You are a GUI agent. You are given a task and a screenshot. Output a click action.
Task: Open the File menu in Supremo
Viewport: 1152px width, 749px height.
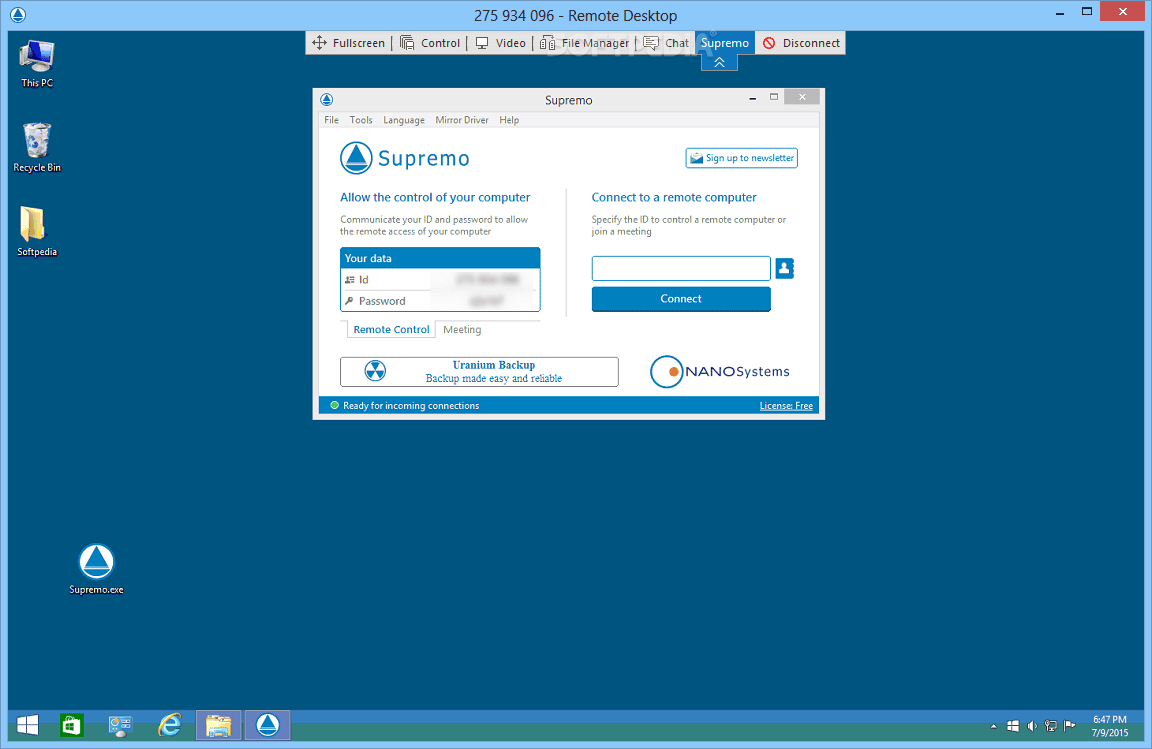coord(331,120)
